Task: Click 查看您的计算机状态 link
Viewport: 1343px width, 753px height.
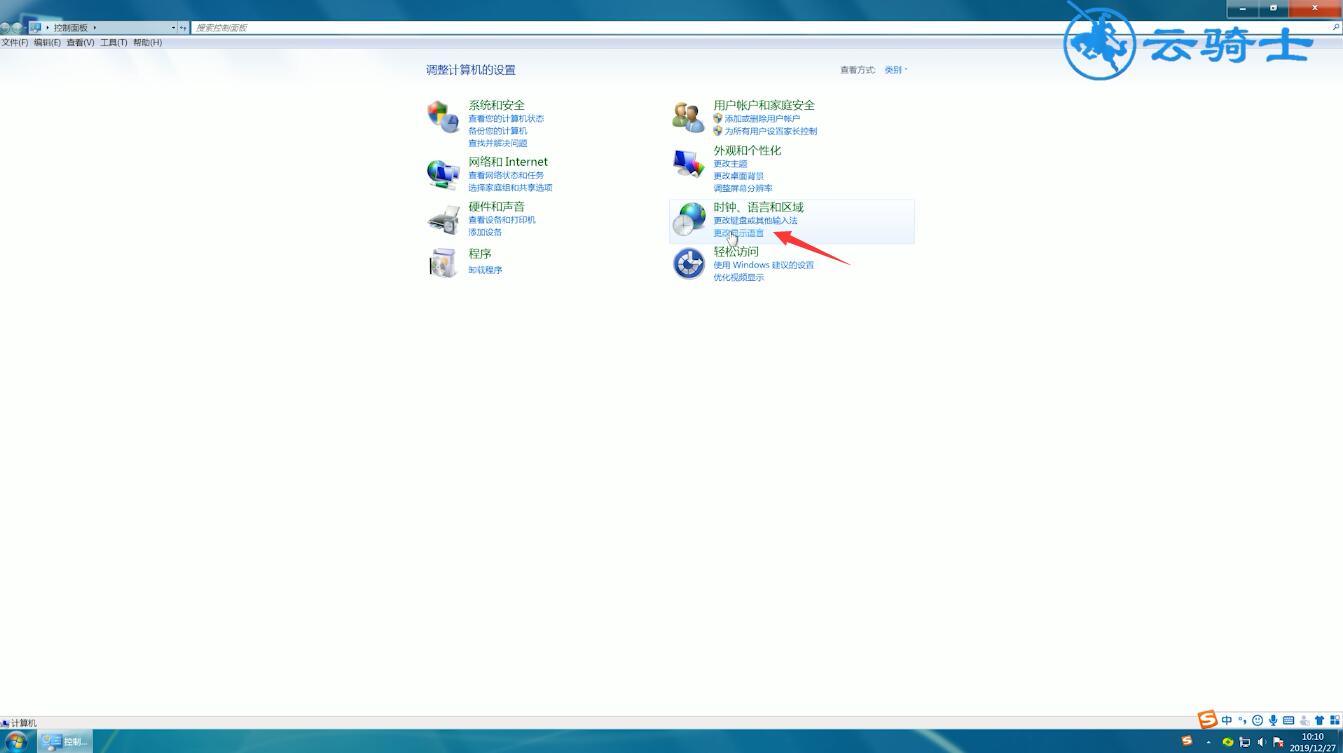Action: [x=506, y=119]
